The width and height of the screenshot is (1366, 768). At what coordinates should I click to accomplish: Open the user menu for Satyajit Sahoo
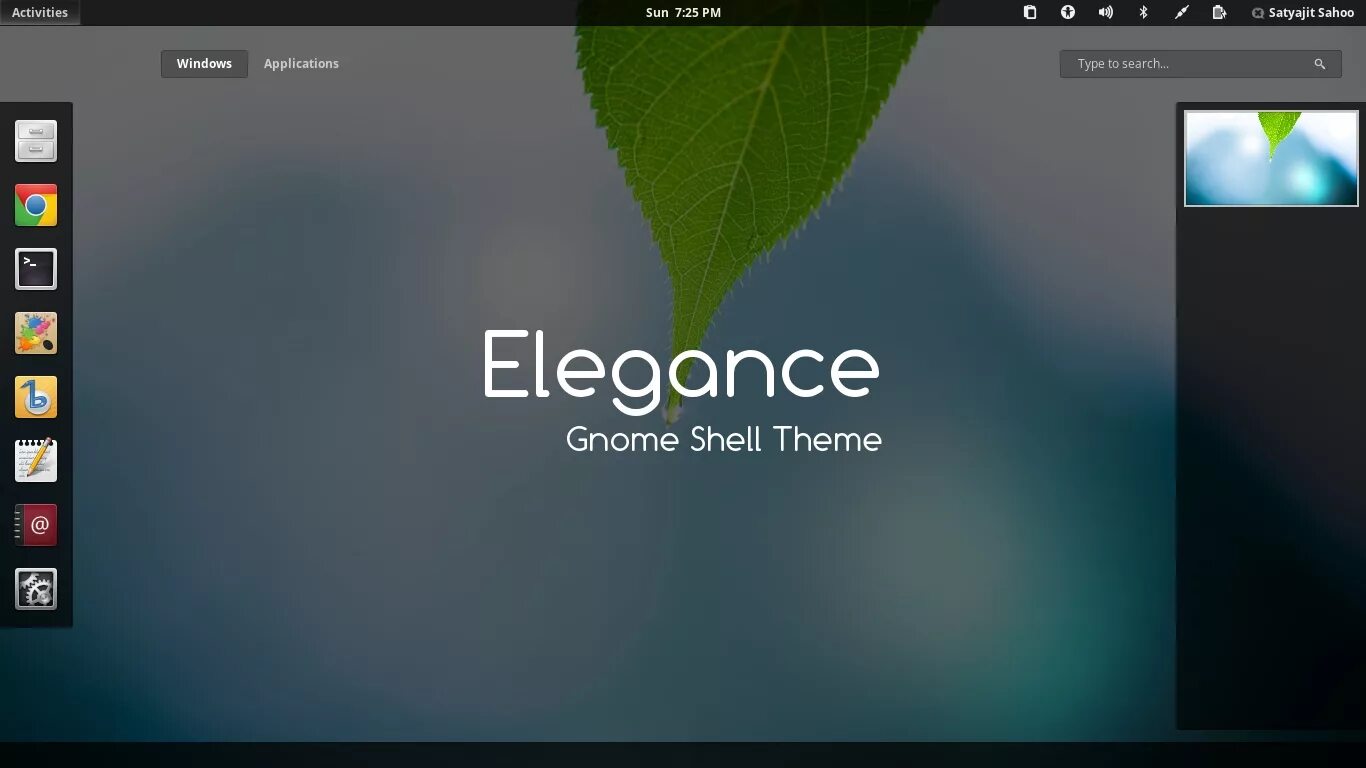pyautogui.click(x=1302, y=12)
